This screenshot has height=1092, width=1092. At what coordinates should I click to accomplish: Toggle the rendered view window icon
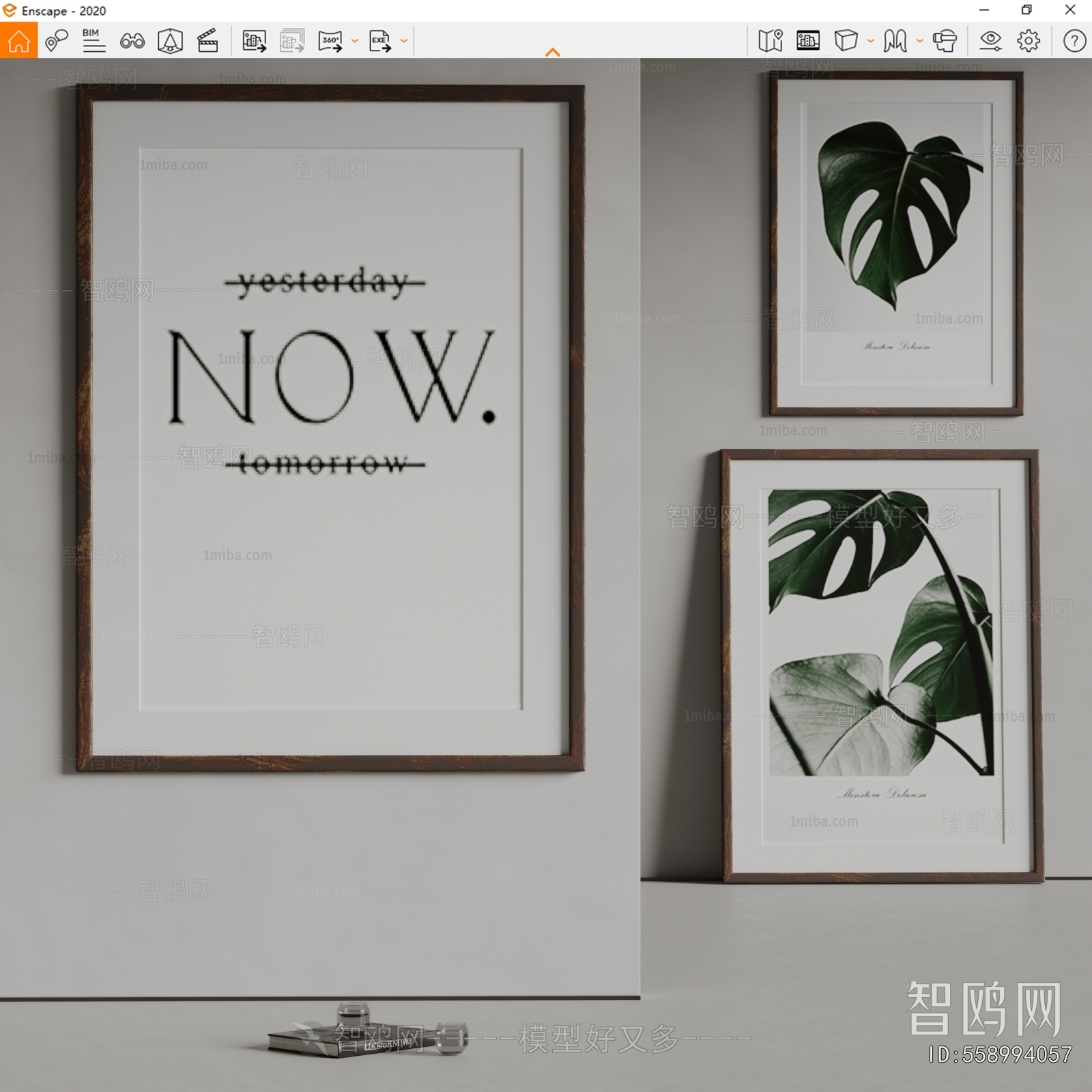tap(808, 41)
